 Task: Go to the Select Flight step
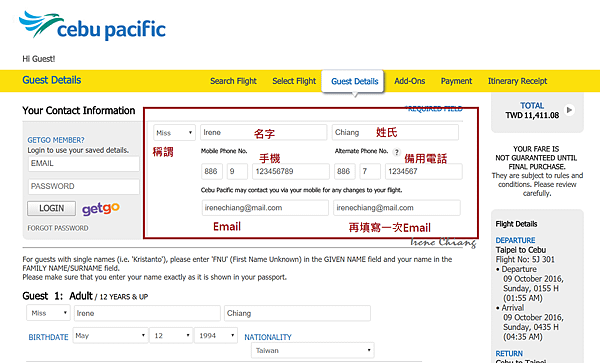(294, 81)
